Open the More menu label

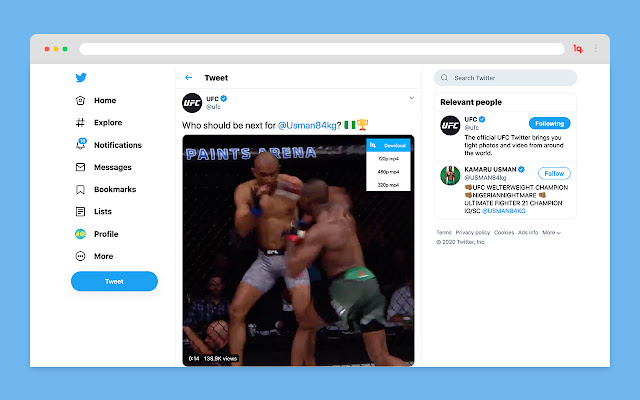104,256
